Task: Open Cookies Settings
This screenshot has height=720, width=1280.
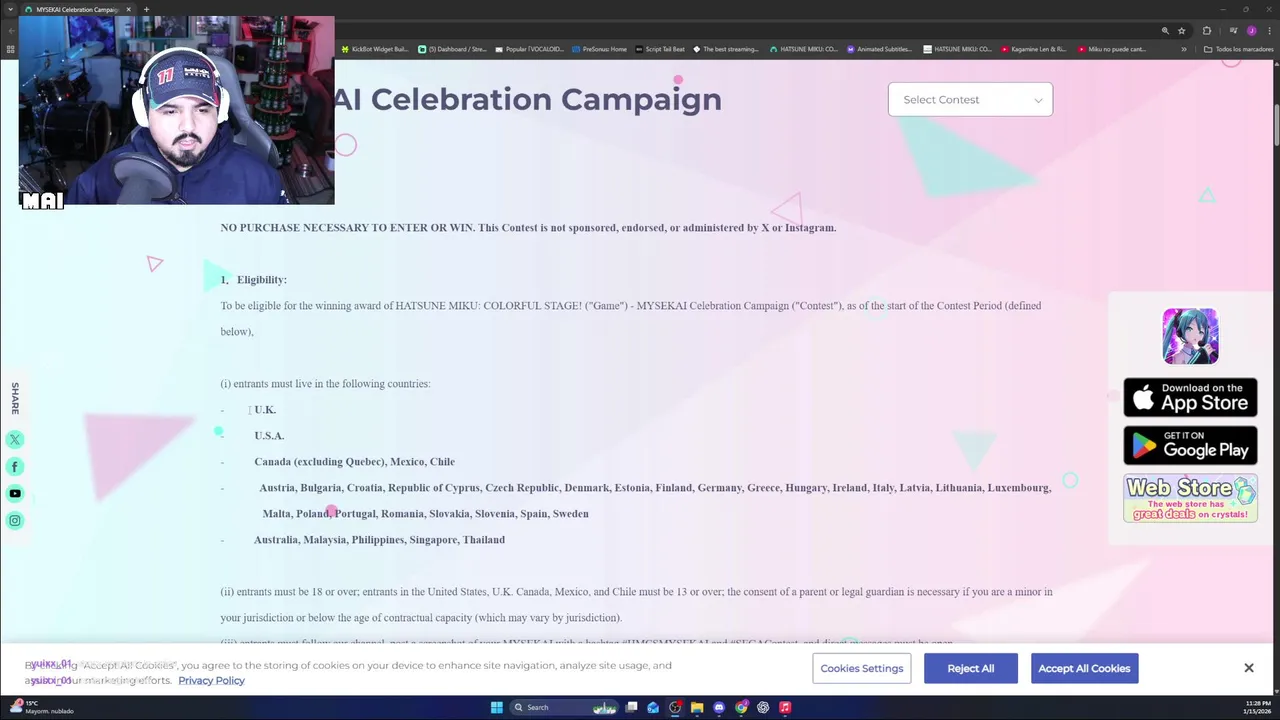Action: point(861,668)
